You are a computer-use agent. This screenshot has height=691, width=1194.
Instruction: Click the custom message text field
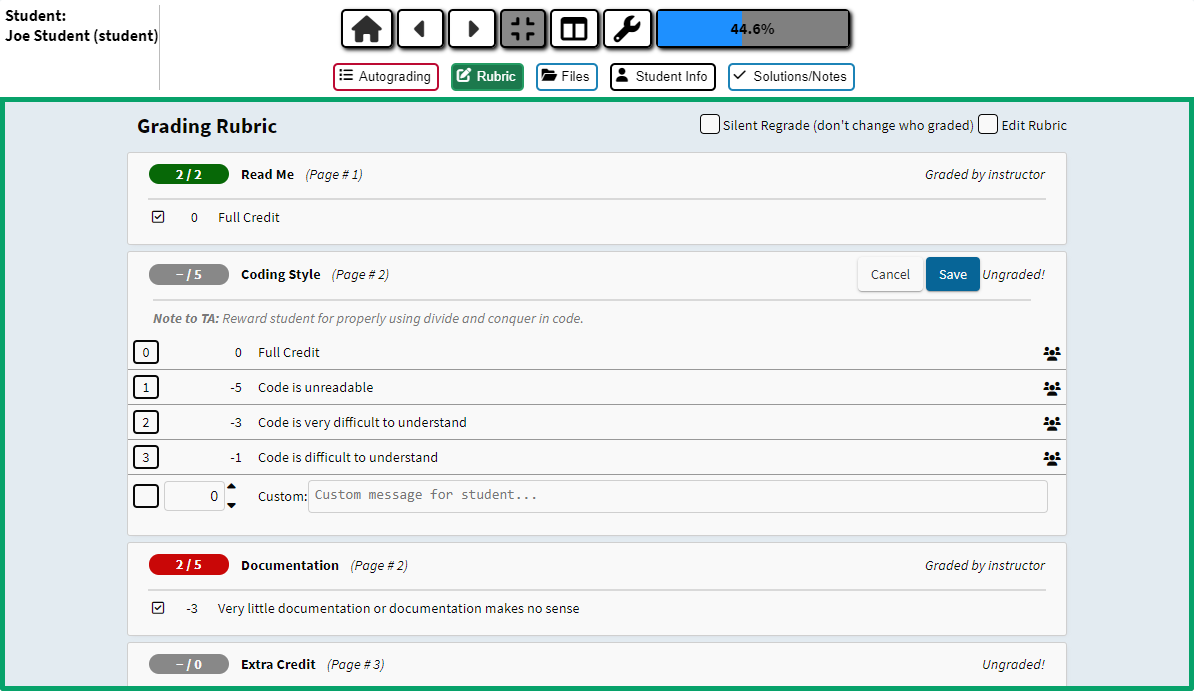pyautogui.click(x=678, y=496)
